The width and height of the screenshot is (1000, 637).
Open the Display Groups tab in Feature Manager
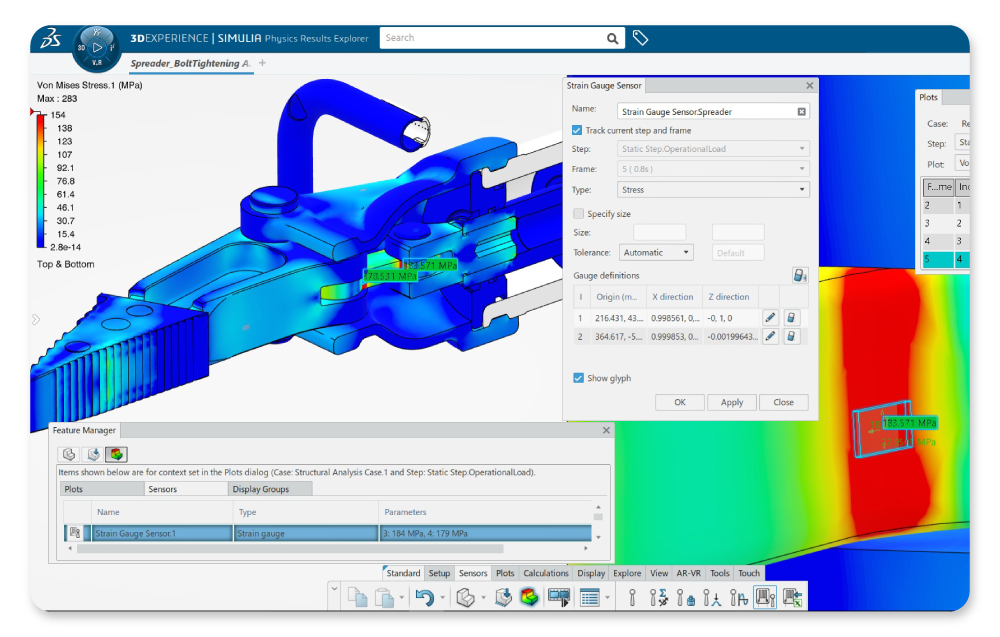[x=270, y=489]
